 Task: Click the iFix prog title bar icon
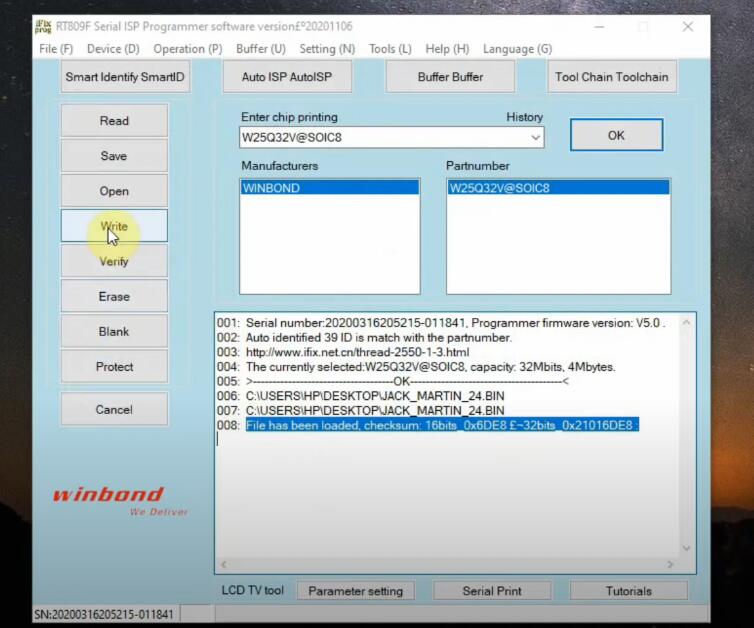[43, 26]
